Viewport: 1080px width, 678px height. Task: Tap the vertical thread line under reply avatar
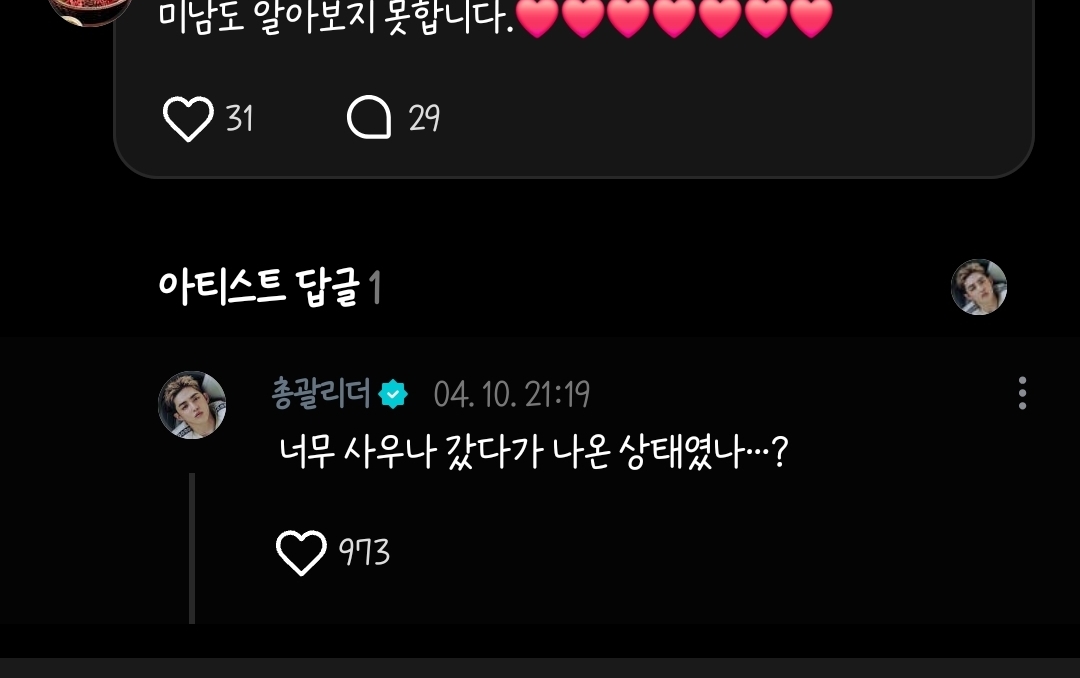coord(192,548)
